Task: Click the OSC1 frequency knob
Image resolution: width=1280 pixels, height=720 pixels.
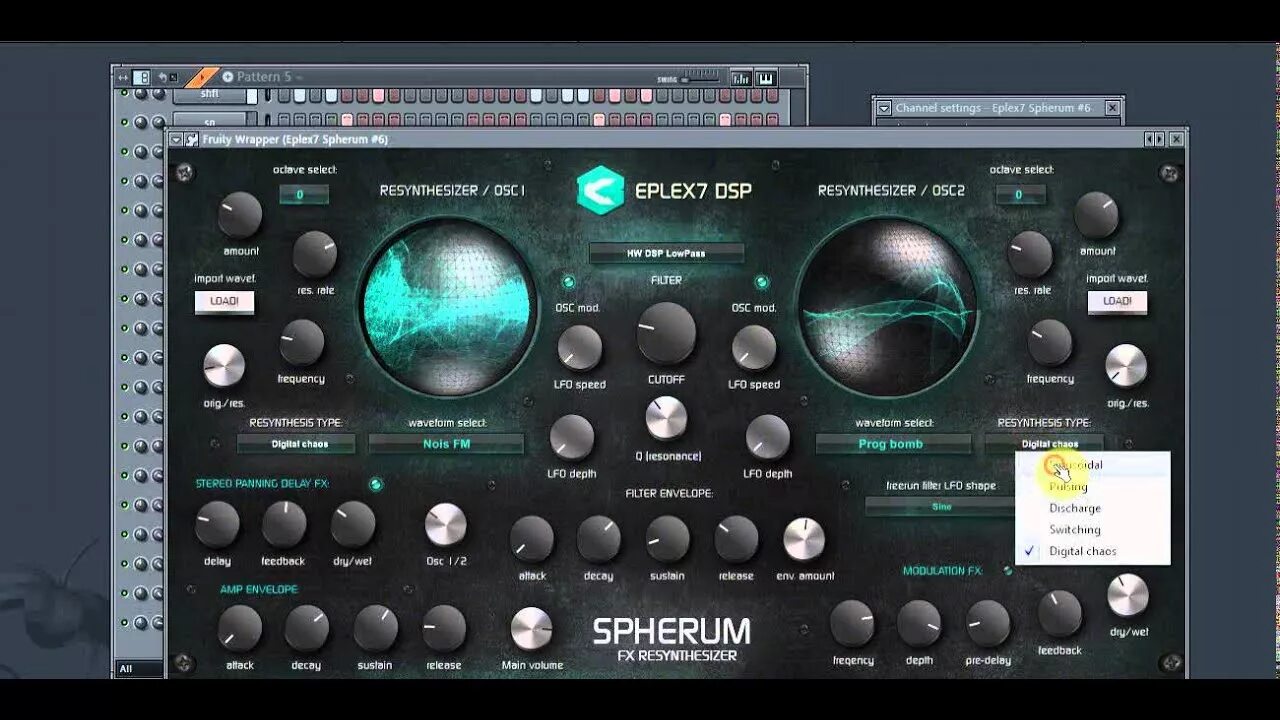Action: (x=301, y=342)
